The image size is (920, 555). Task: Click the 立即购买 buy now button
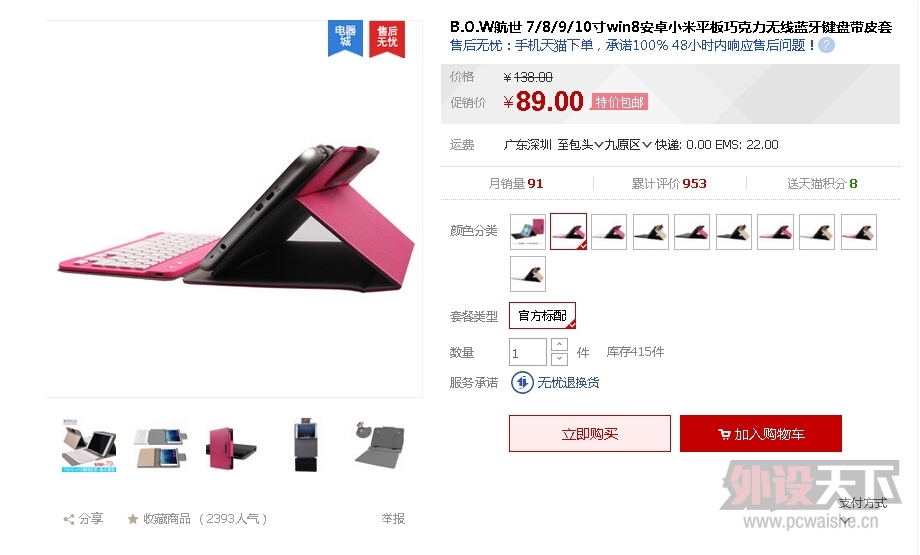[x=590, y=434]
